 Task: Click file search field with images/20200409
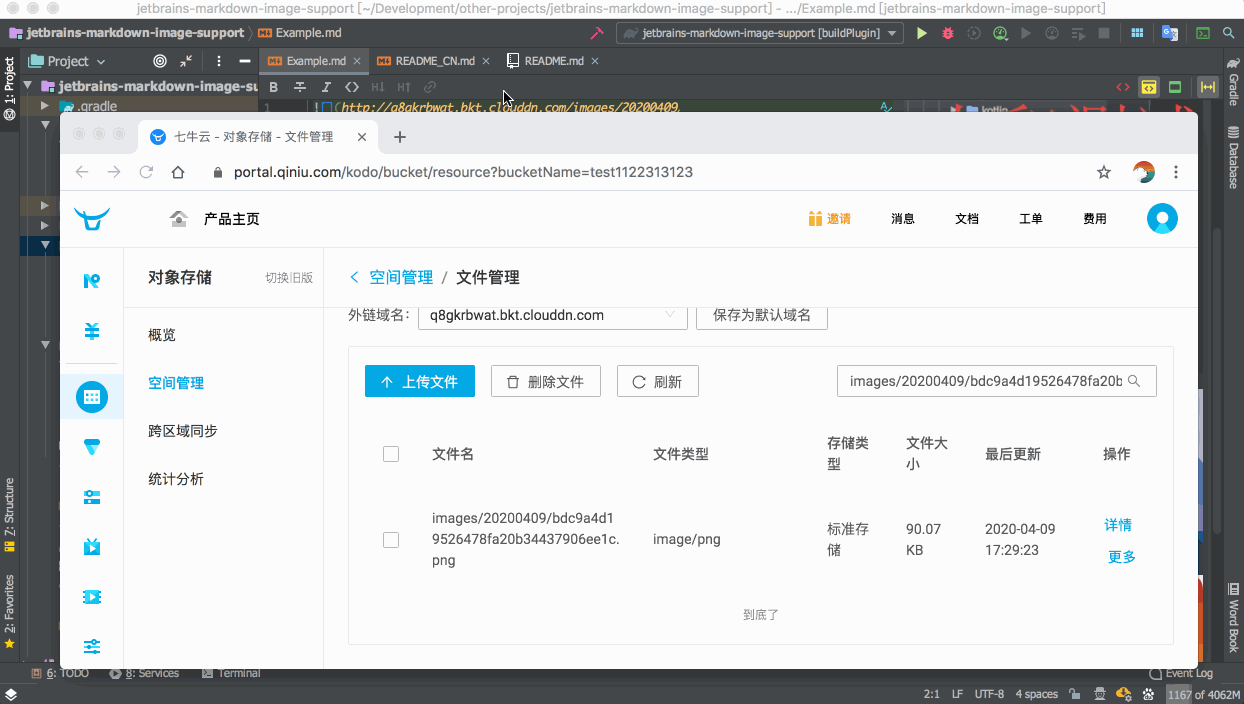click(x=997, y=381)
